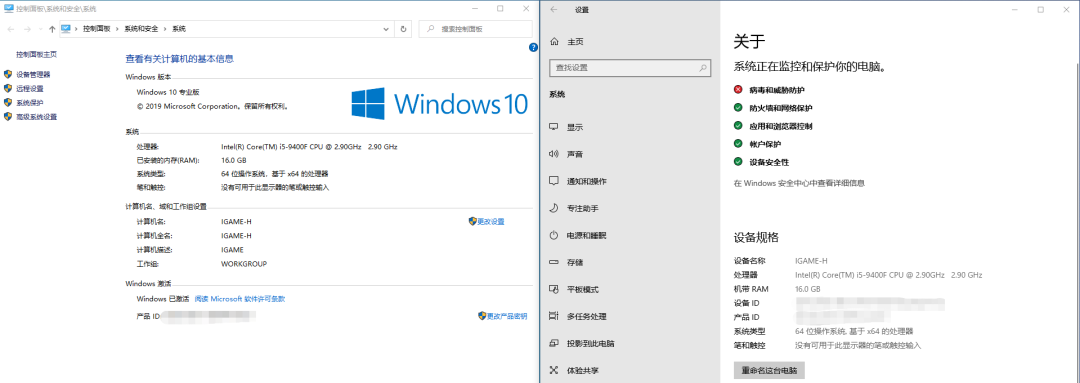
Task: Open the blue help question mark icon
Action: click(533, 48)
